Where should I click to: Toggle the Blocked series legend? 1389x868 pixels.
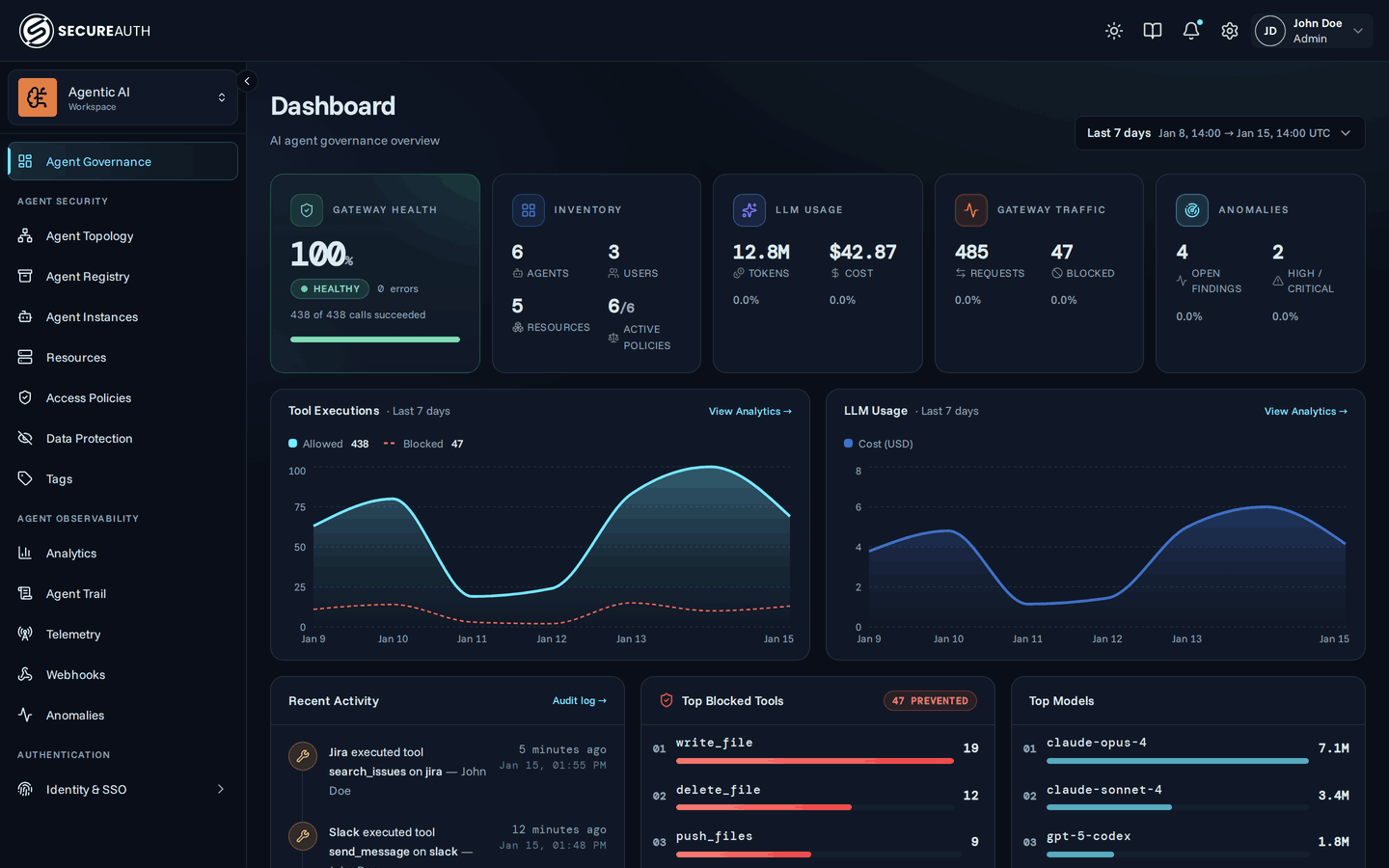[423, 444]
